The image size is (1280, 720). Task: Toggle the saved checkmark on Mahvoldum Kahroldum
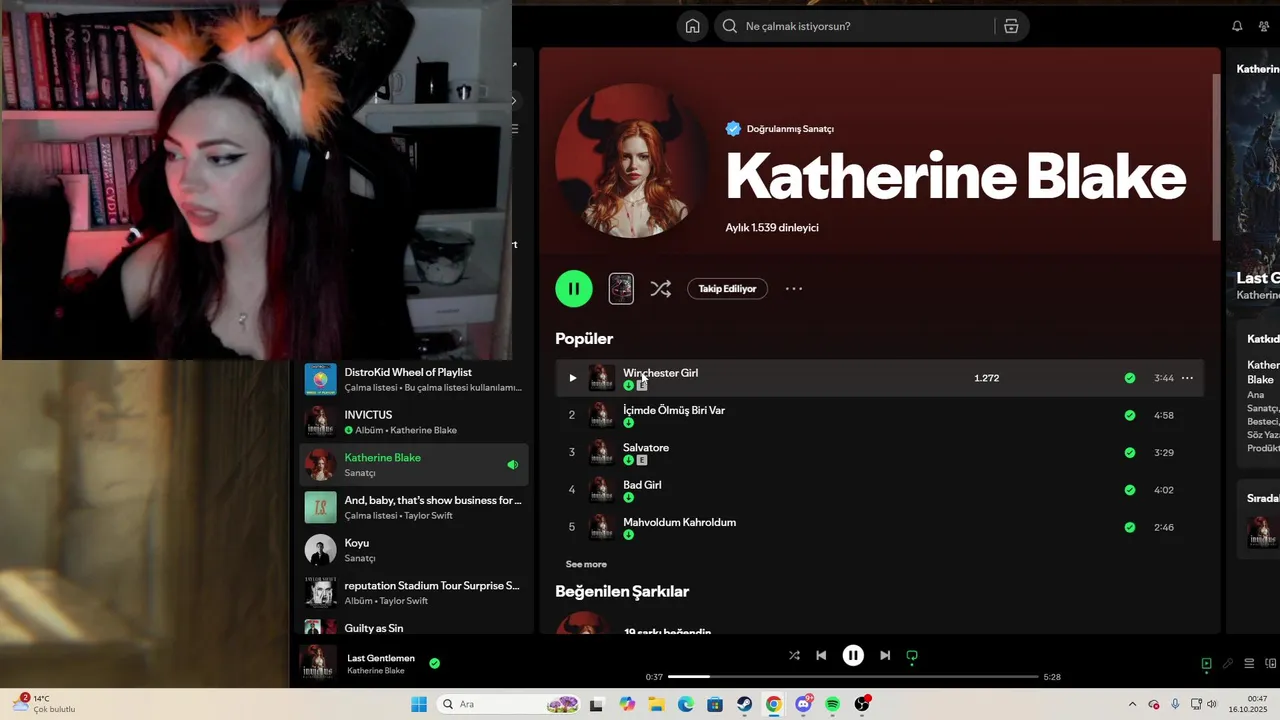(x=1130, y=527)
